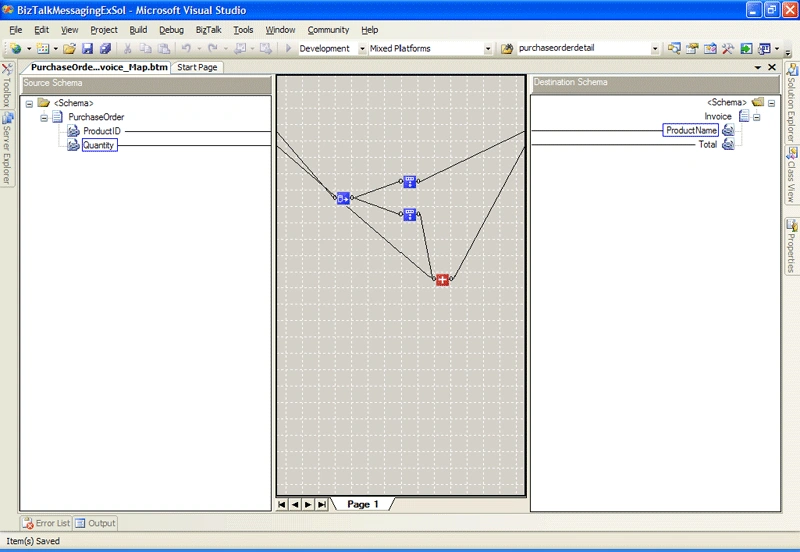This screenshot has height=552, width=800.
Task: Go to the last grid page
Action: pos(321,505)
